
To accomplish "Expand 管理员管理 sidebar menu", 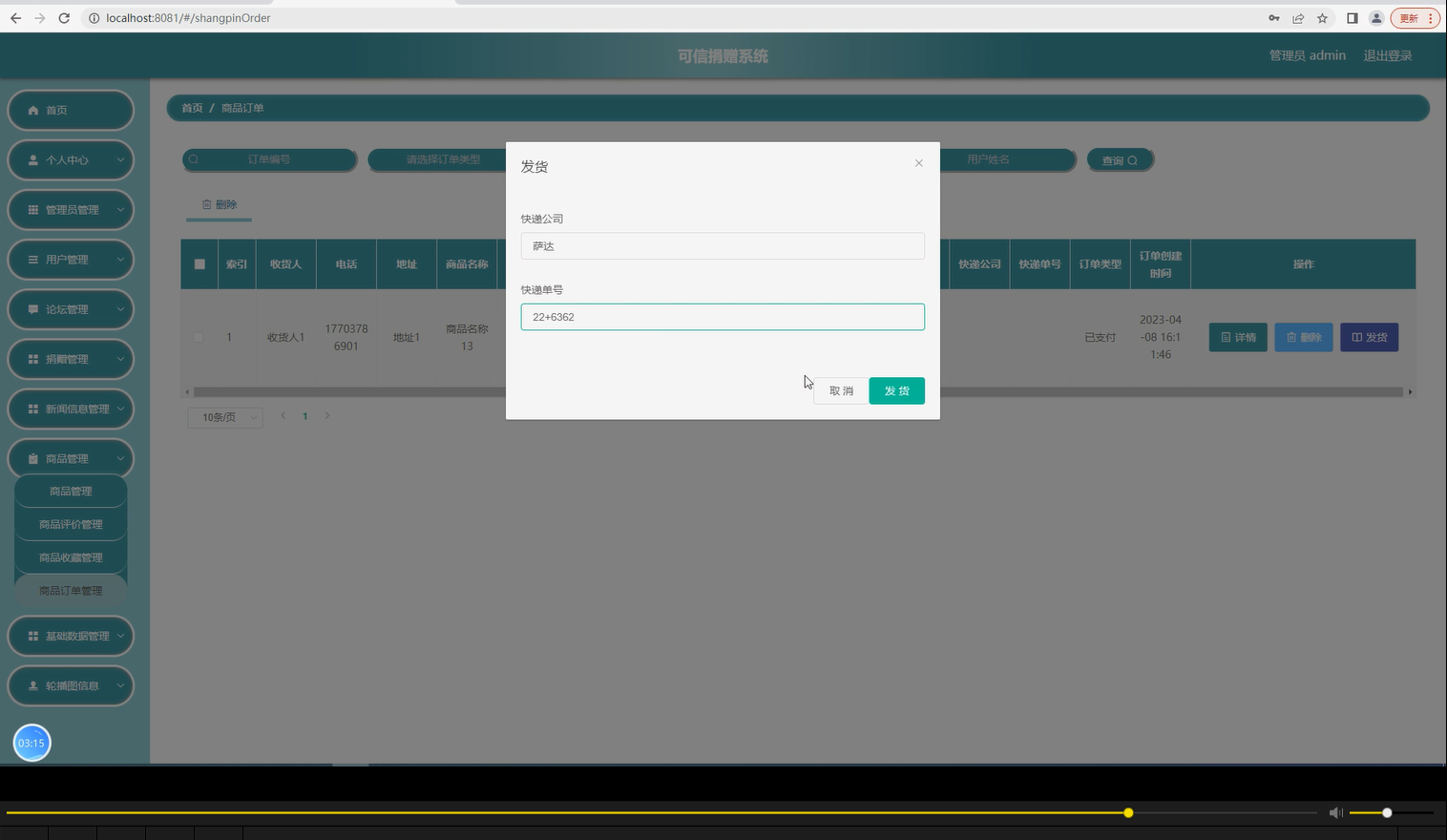I will coord(71,209).
